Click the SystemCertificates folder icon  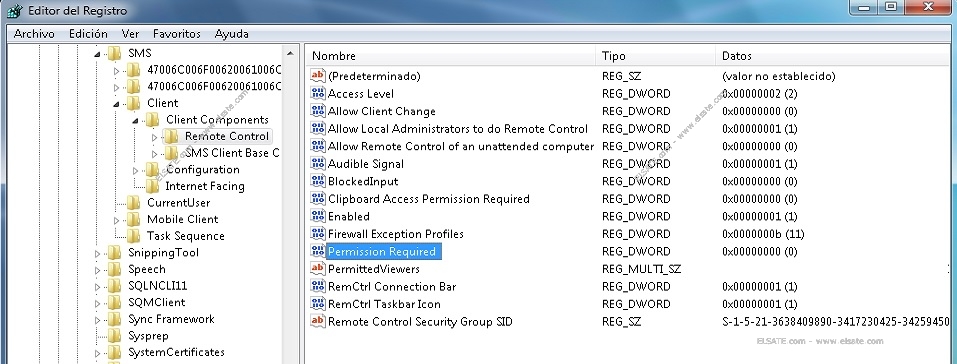coord(114,352)
